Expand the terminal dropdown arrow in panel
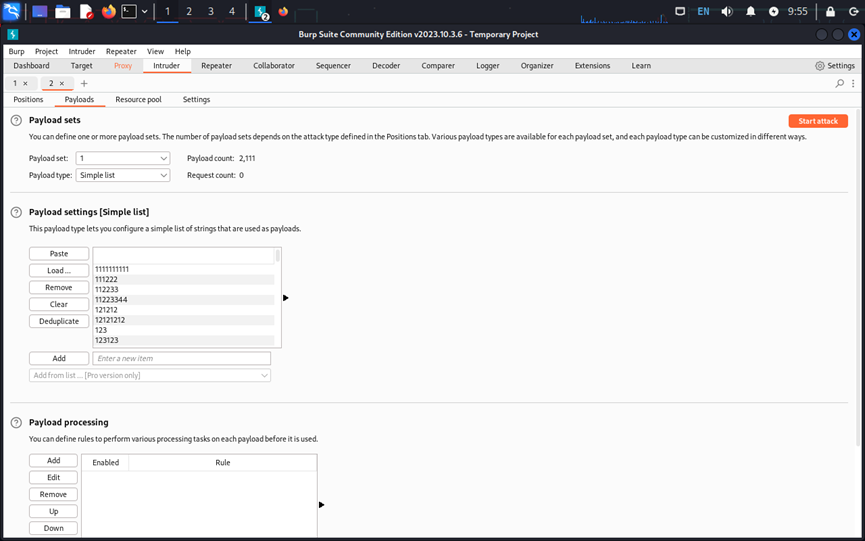865x541 pixels. tap(145, 11)
